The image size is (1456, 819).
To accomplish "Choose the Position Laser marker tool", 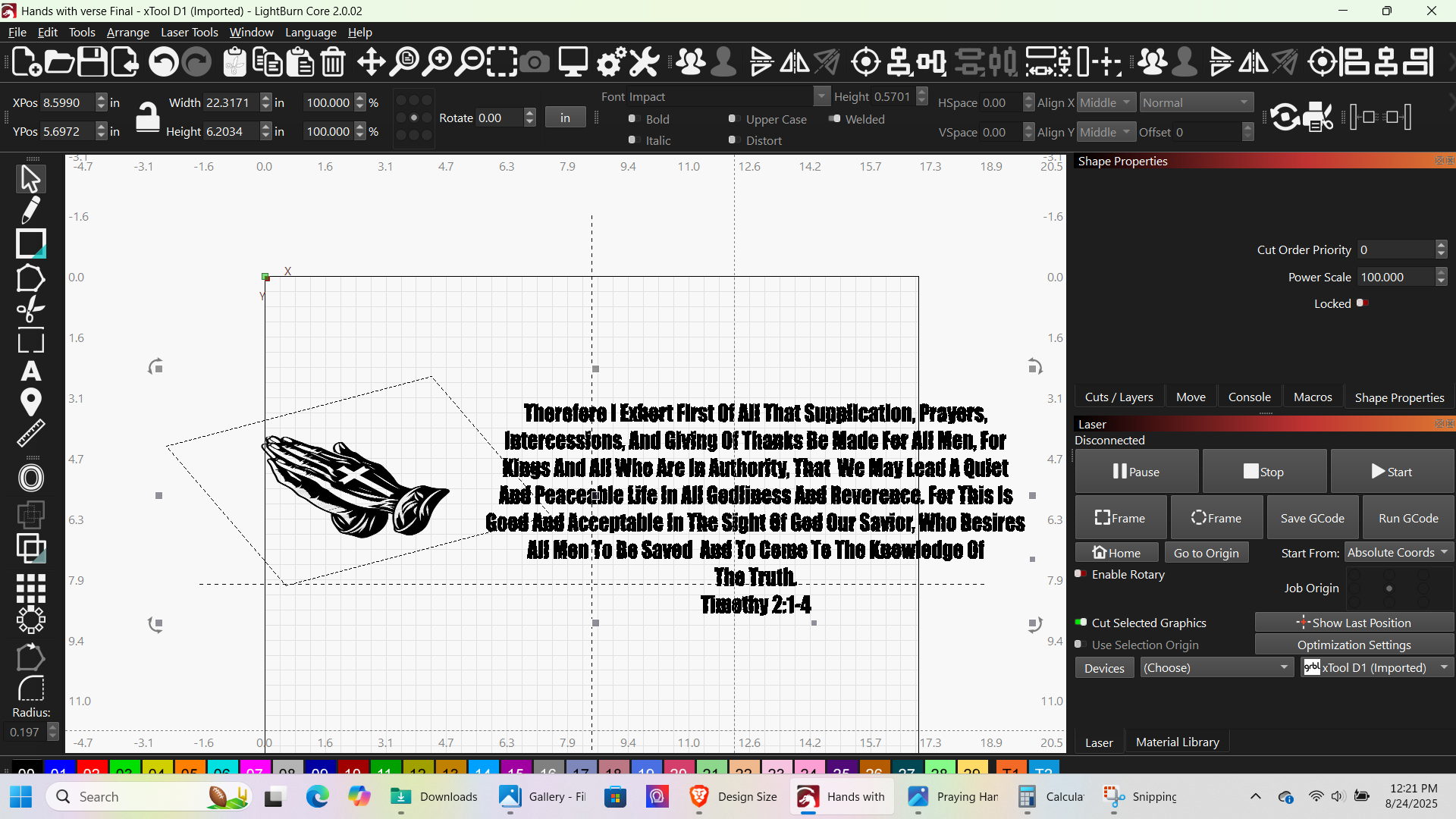I will pyautogui.click(x=30, y=402).
